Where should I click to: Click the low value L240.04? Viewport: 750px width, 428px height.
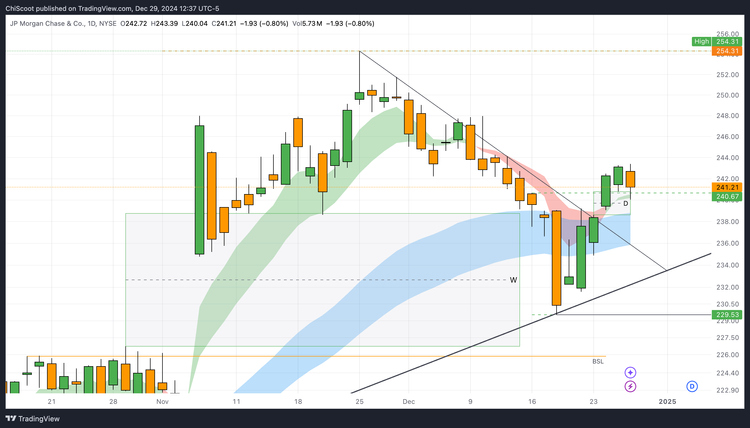tap(194, 23)
